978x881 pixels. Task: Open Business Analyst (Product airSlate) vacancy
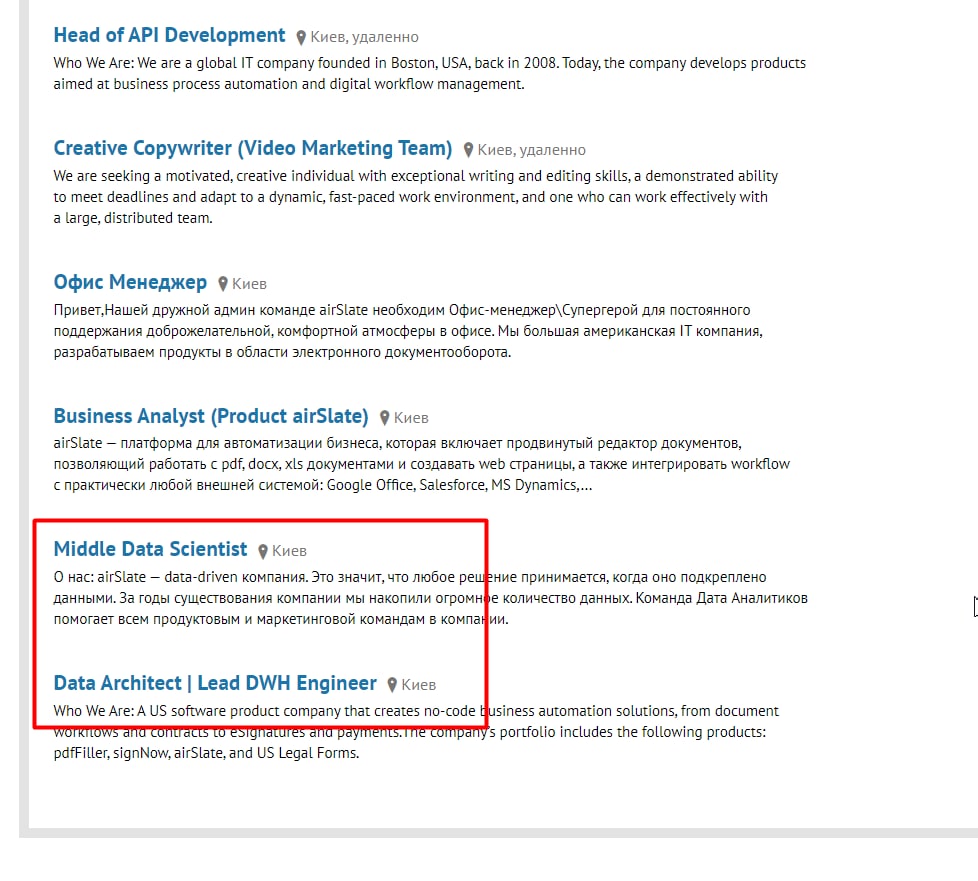pos(211,416)
